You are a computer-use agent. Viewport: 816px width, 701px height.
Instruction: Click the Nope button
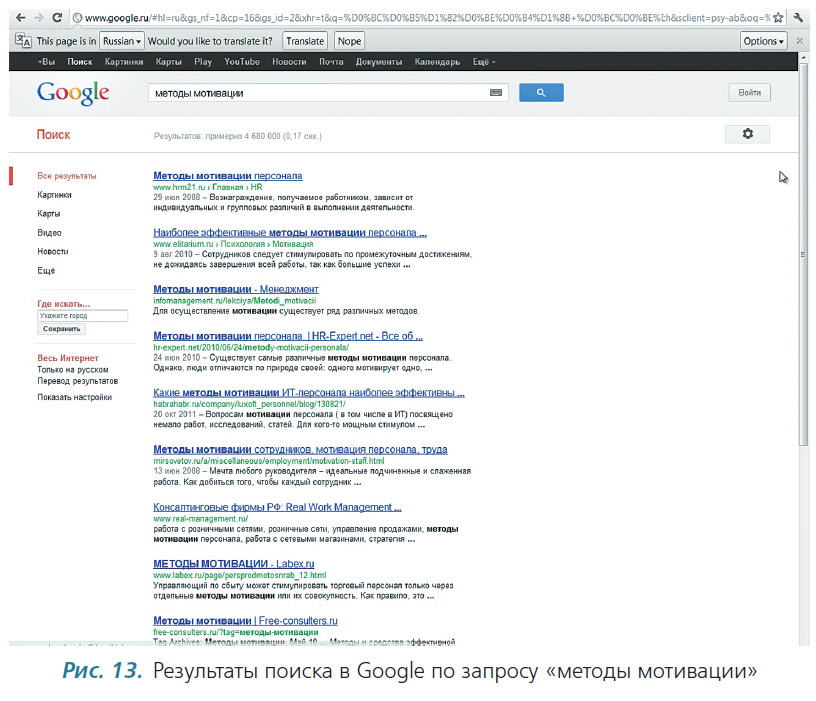tap(349, 41)
